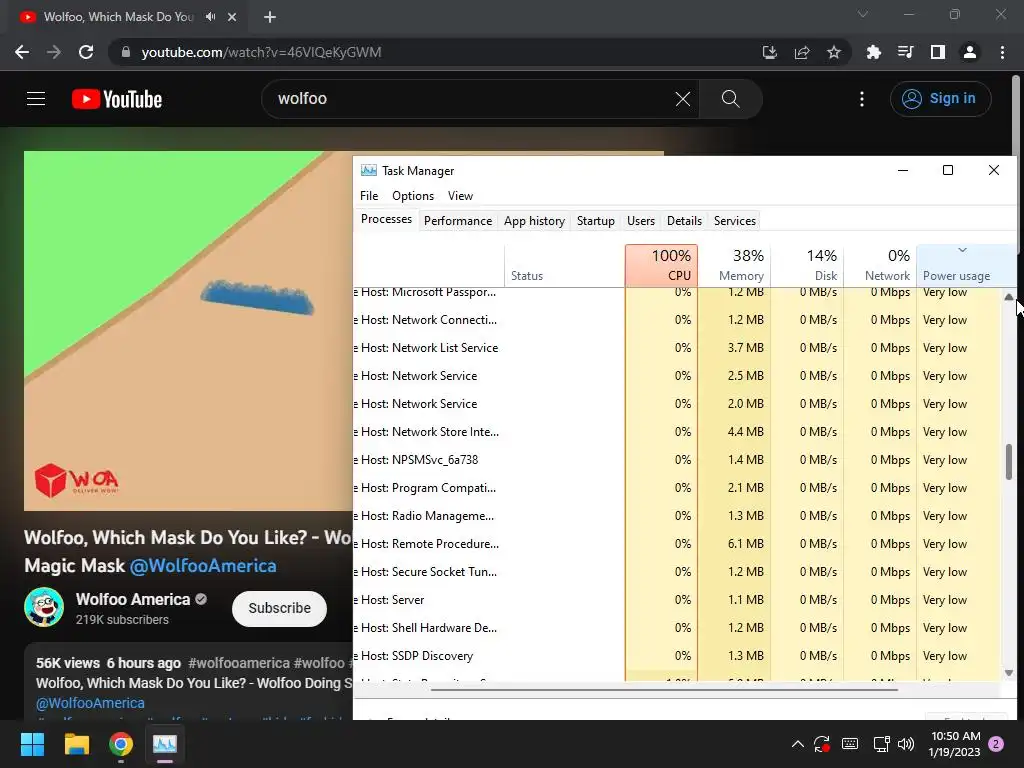Click the install app icon in address bar
Image resolution: width=1024 pixels, height=768 pixels.
click(x=770, y=52)
